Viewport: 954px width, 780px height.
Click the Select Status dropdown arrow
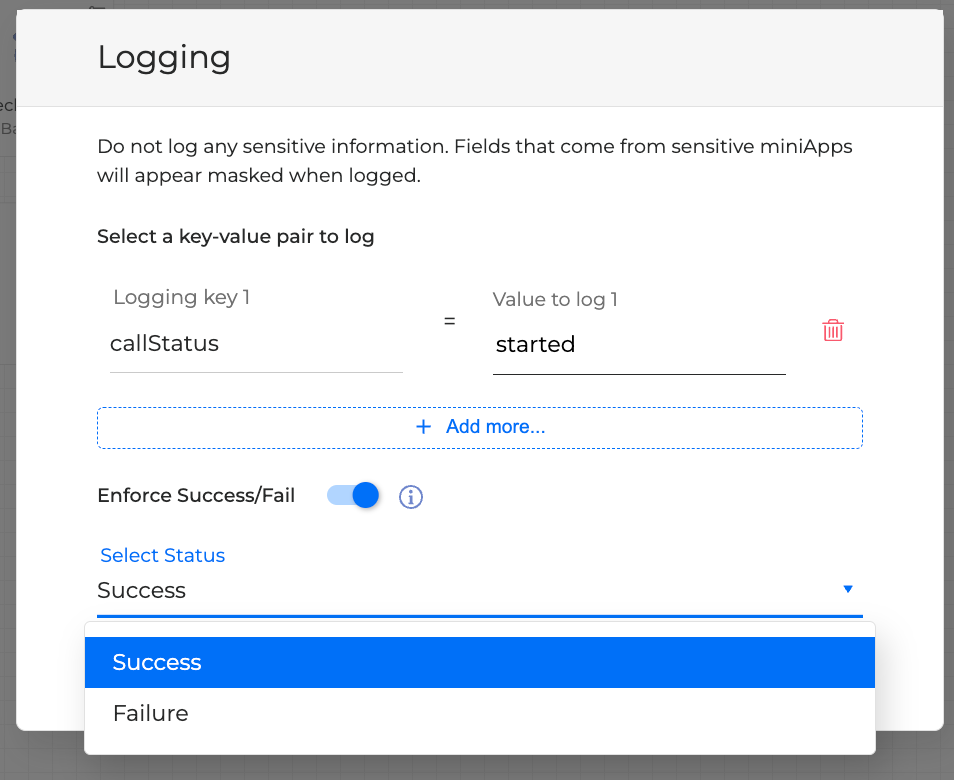(x=848, y=589)
